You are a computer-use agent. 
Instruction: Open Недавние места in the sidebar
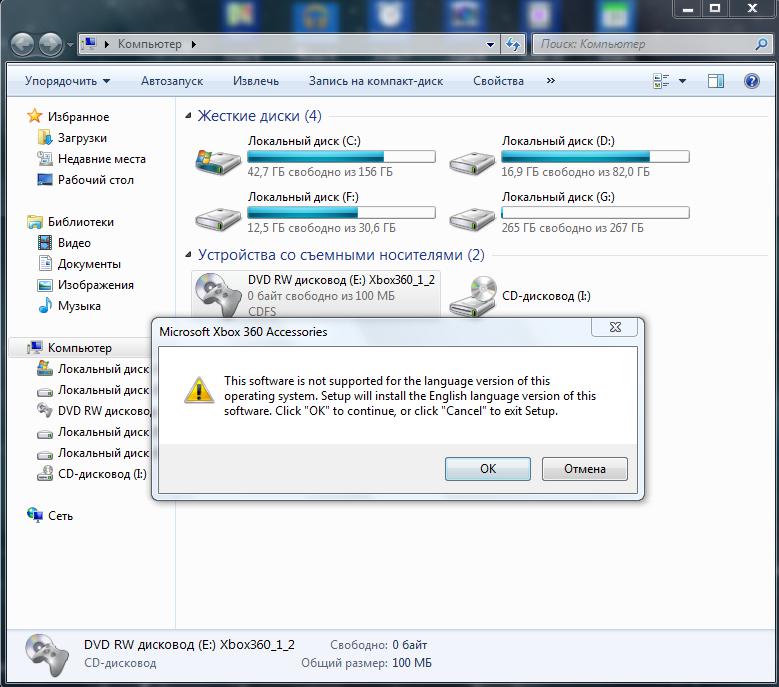[x=102, y=159]
